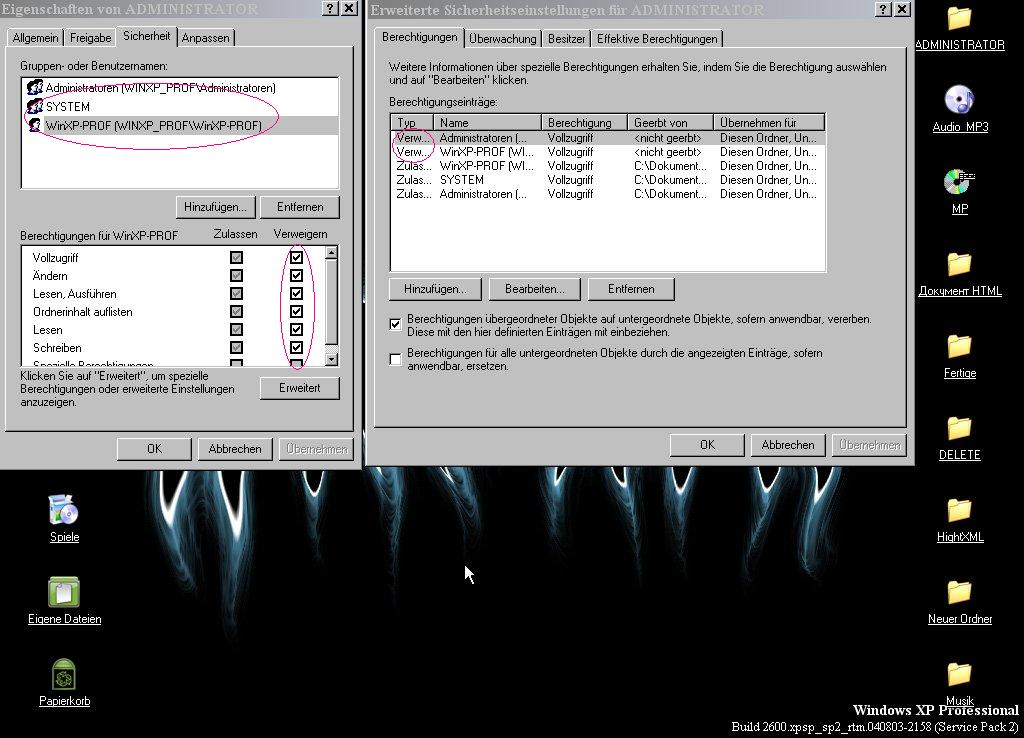Sort entries by the Berechtigung column header

coord(584,123)
